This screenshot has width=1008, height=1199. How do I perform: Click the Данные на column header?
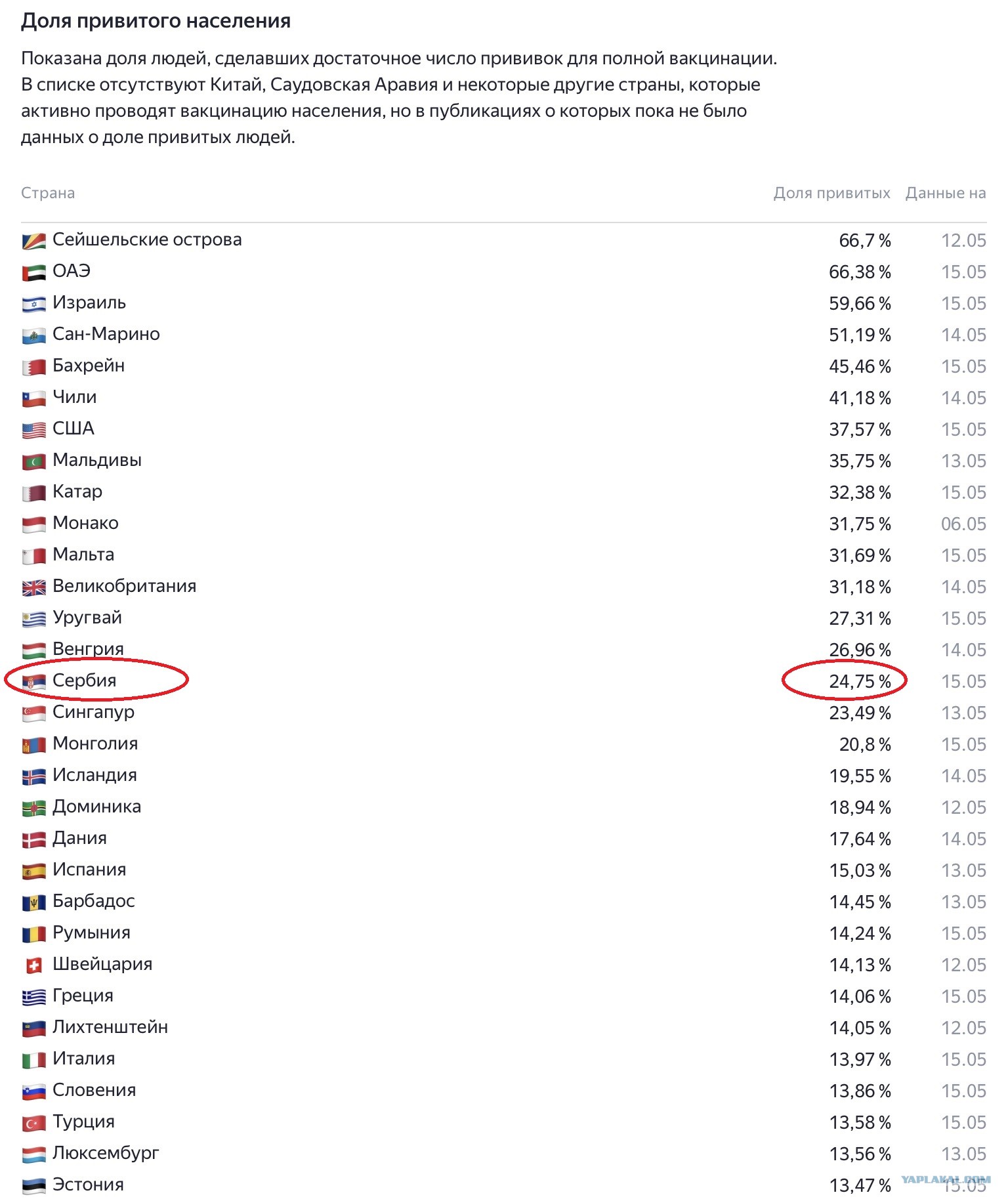(946, 193)
